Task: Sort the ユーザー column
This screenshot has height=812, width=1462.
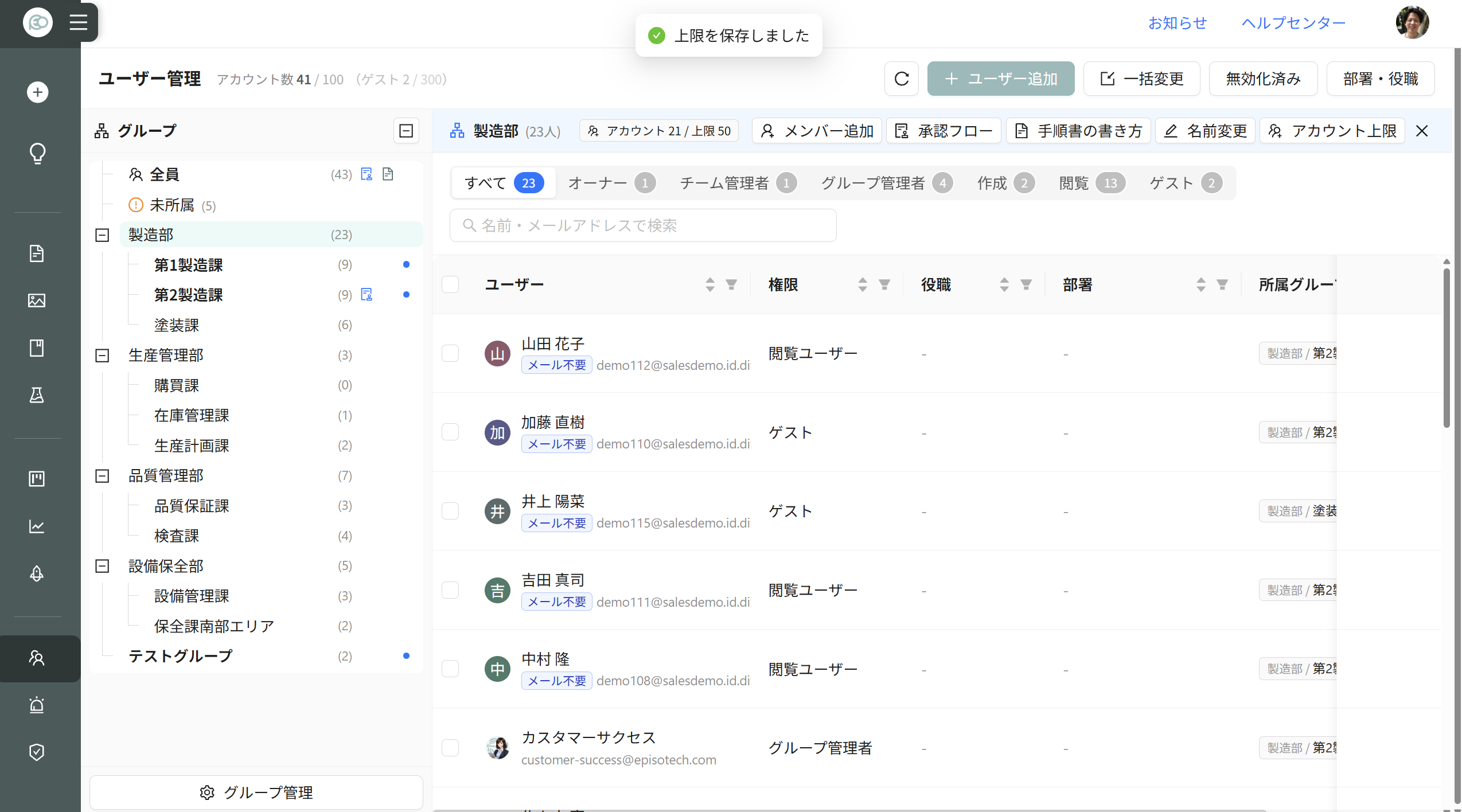Action: pyautogui.click(x=710, y=284)
